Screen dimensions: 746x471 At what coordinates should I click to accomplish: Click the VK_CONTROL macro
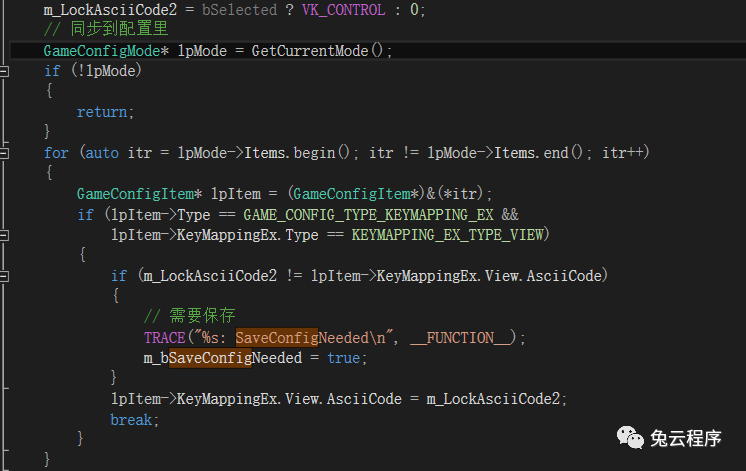pos(343,10)
